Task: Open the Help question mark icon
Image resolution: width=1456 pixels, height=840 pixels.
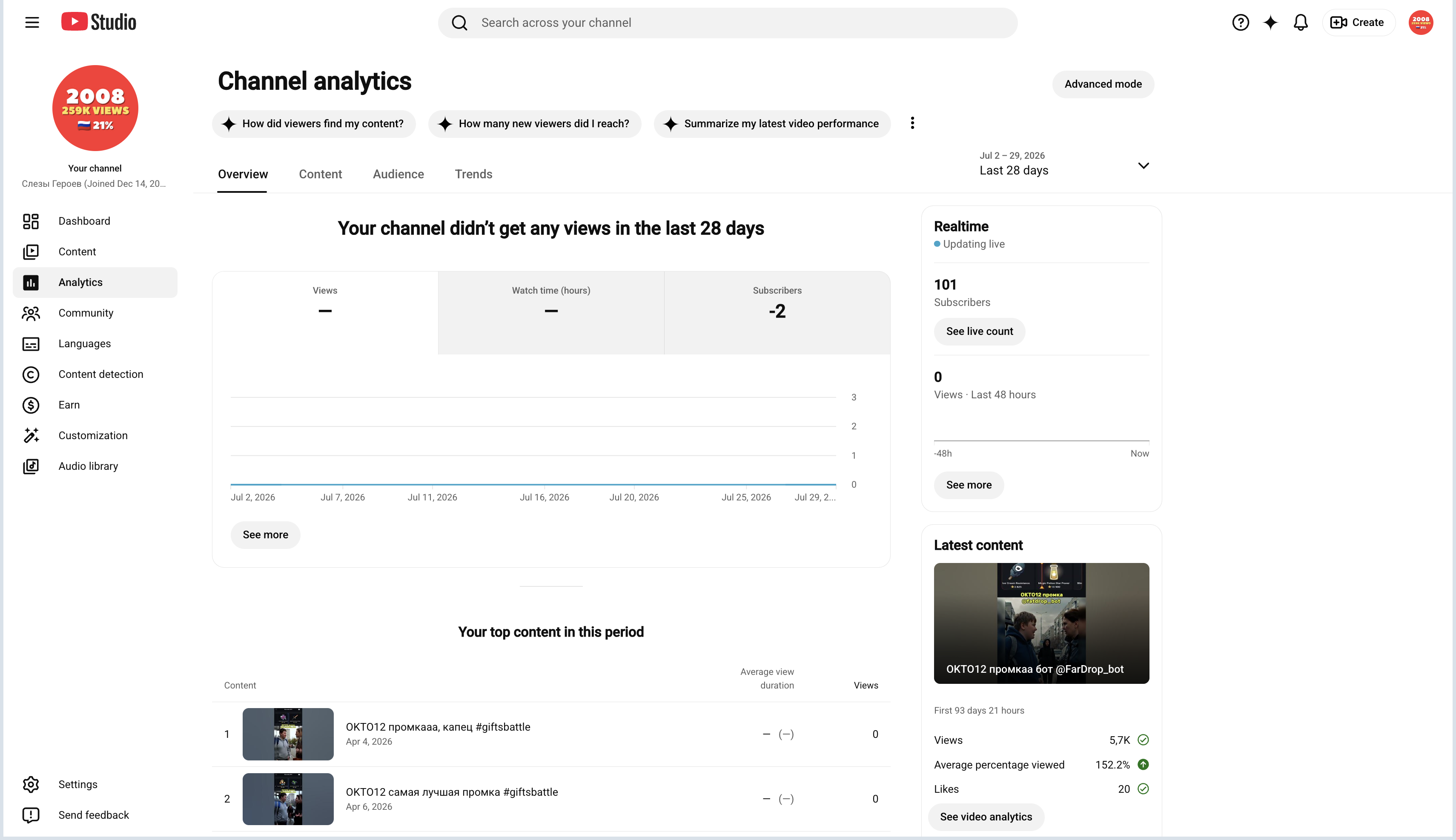Action: pyautogui.click(x=1240, y=23)
